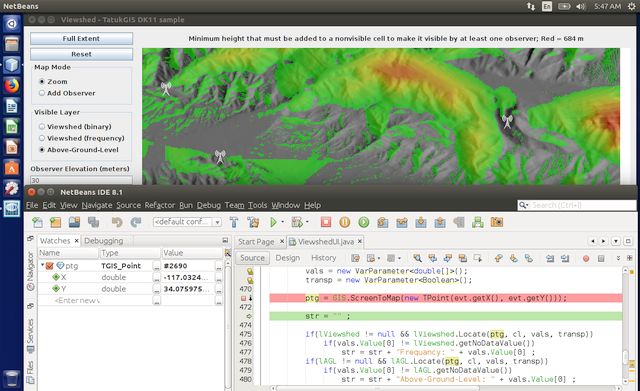The width and height of the screenshot is (640, 391).
Task: Switch to the Design view
Action: click(287, 258)
